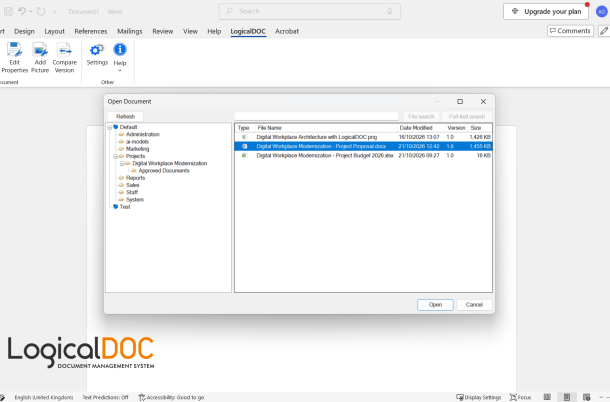610x402 pixels.
Task: Switch to Print Layout view icon
Action: coord(567,397)
